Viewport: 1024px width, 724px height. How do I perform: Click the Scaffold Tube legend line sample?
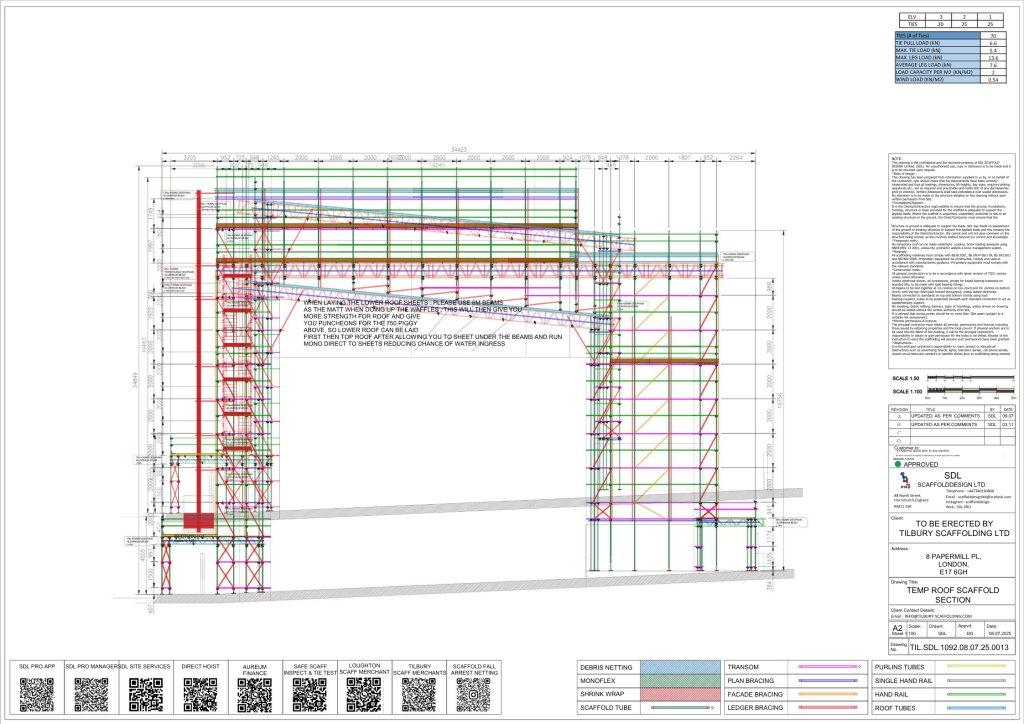680,707
